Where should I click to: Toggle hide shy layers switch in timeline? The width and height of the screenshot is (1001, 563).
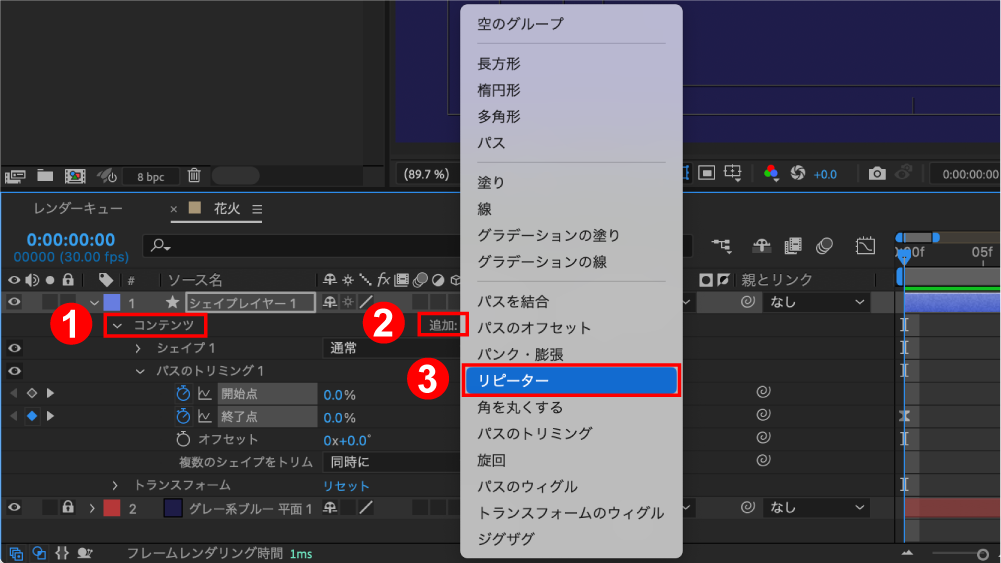tap(761, 245)
